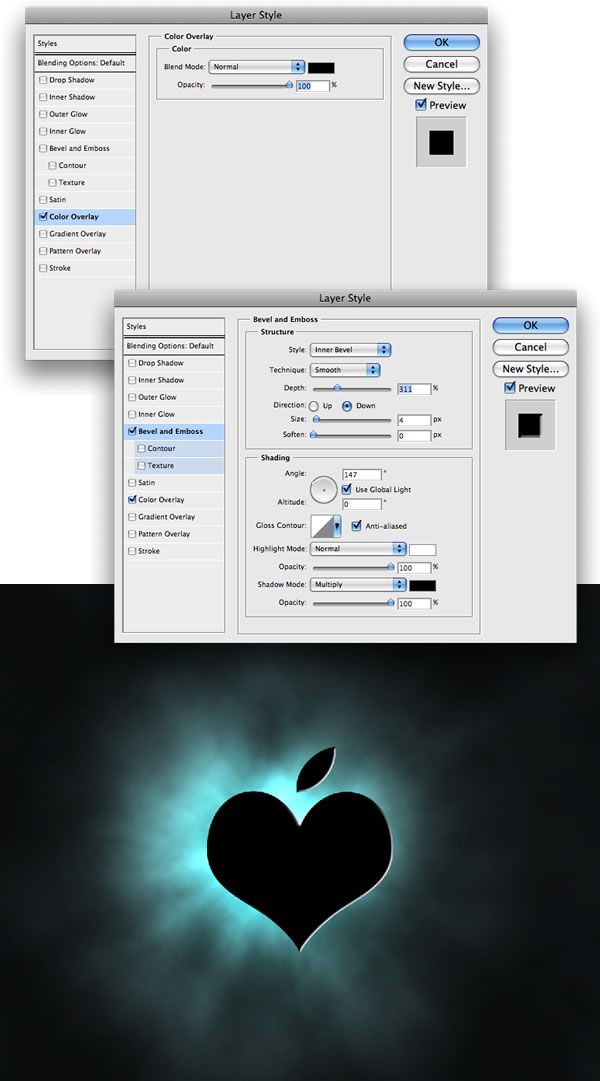Click the Depth value field

[414, 389]
